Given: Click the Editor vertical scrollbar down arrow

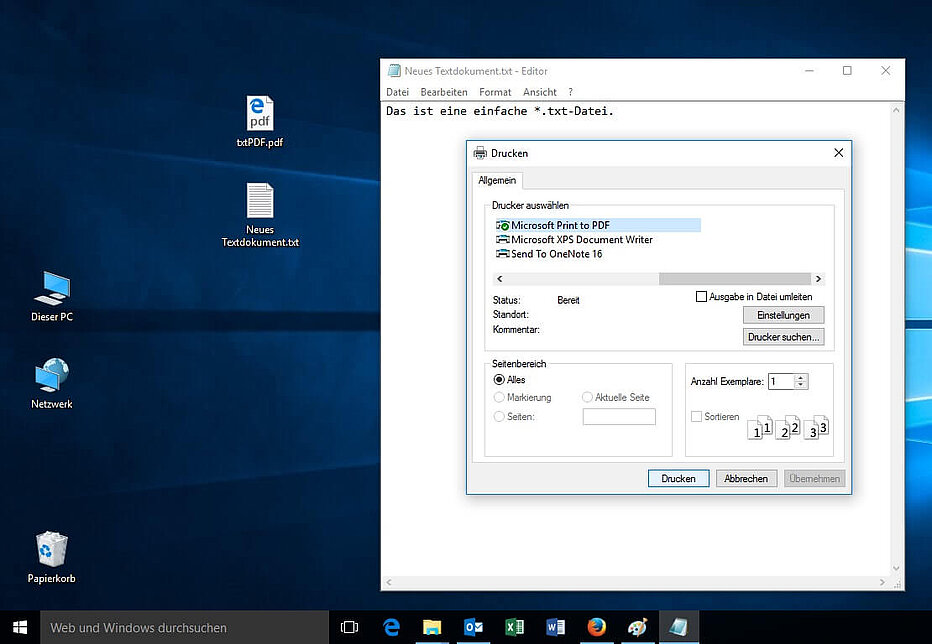Looking at the screenshot, I should click(x=896, y=568).
